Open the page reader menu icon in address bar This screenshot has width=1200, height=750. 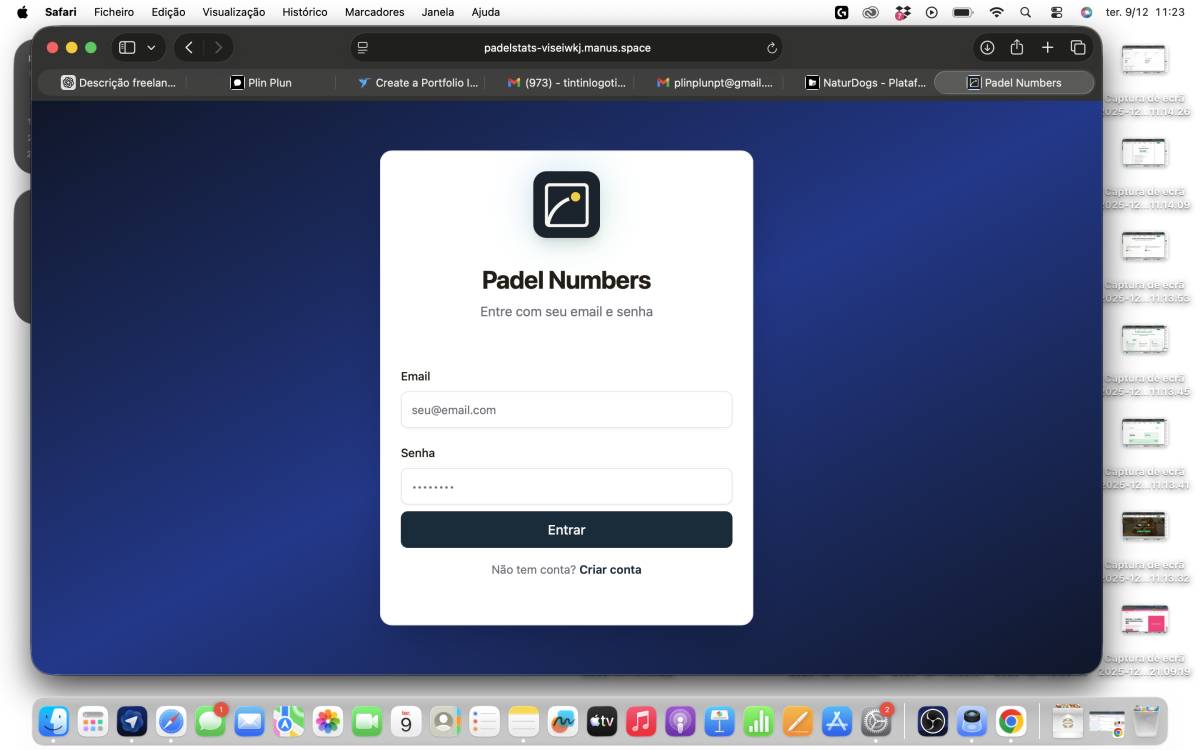pyautogui.click(x=363, y=47)
